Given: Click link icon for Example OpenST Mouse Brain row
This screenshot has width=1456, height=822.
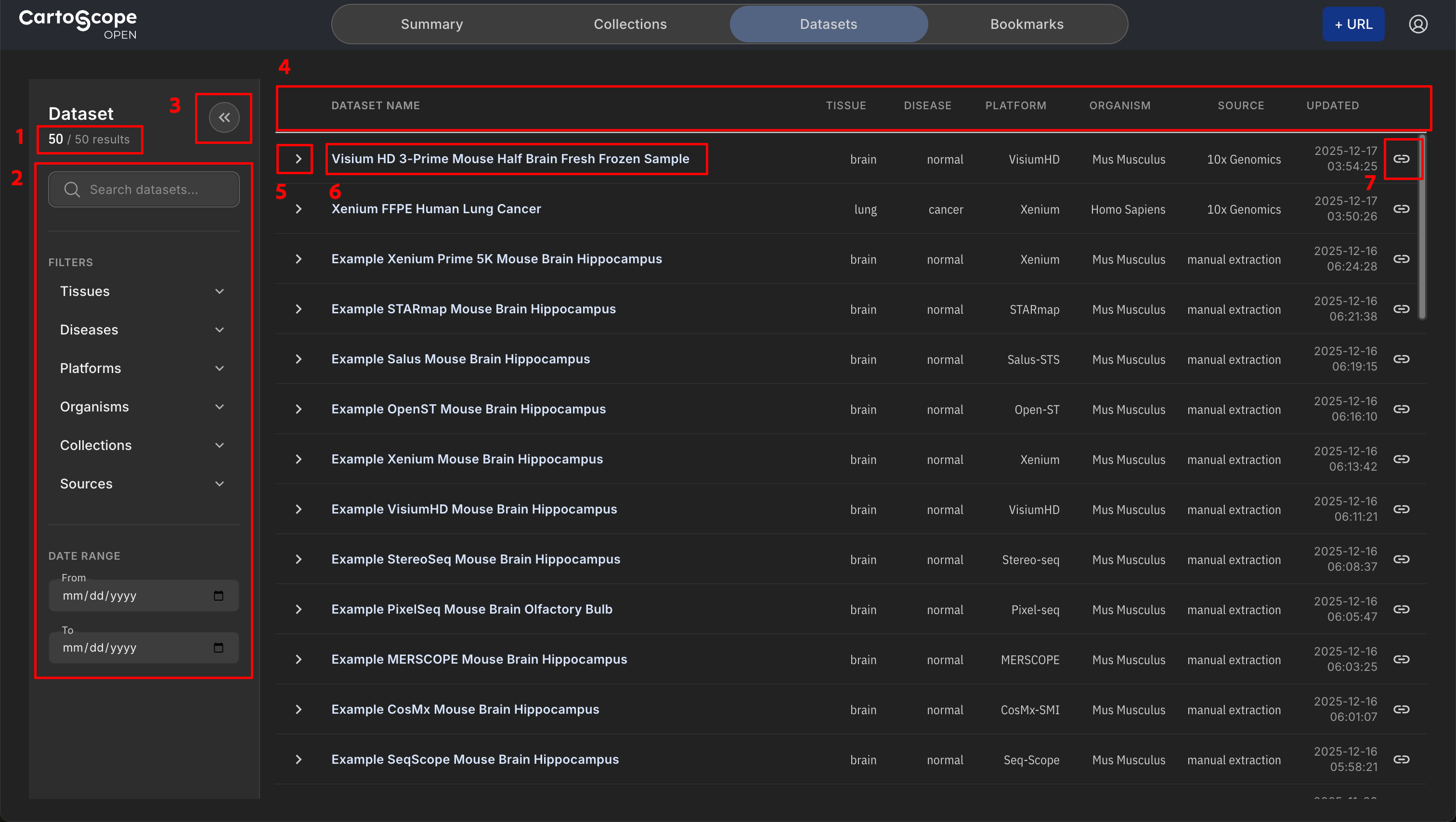Looking at the screenshot, I should pos(1401,409).
